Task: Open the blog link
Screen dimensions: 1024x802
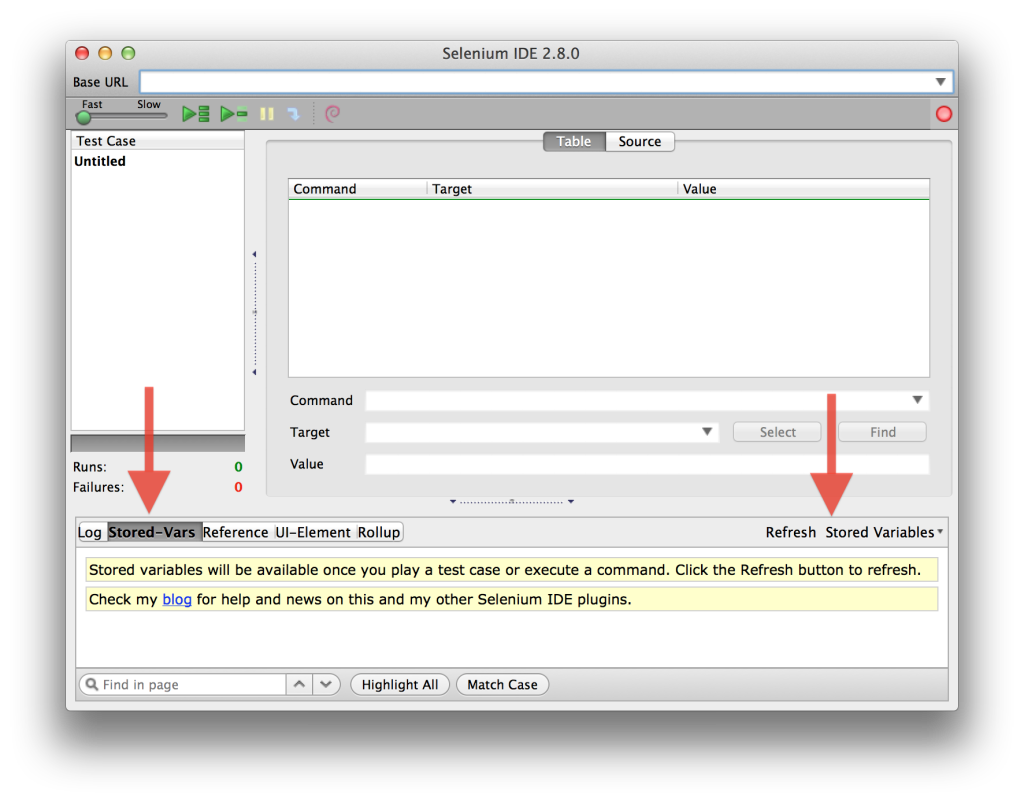Action: [x=177, y=599]
